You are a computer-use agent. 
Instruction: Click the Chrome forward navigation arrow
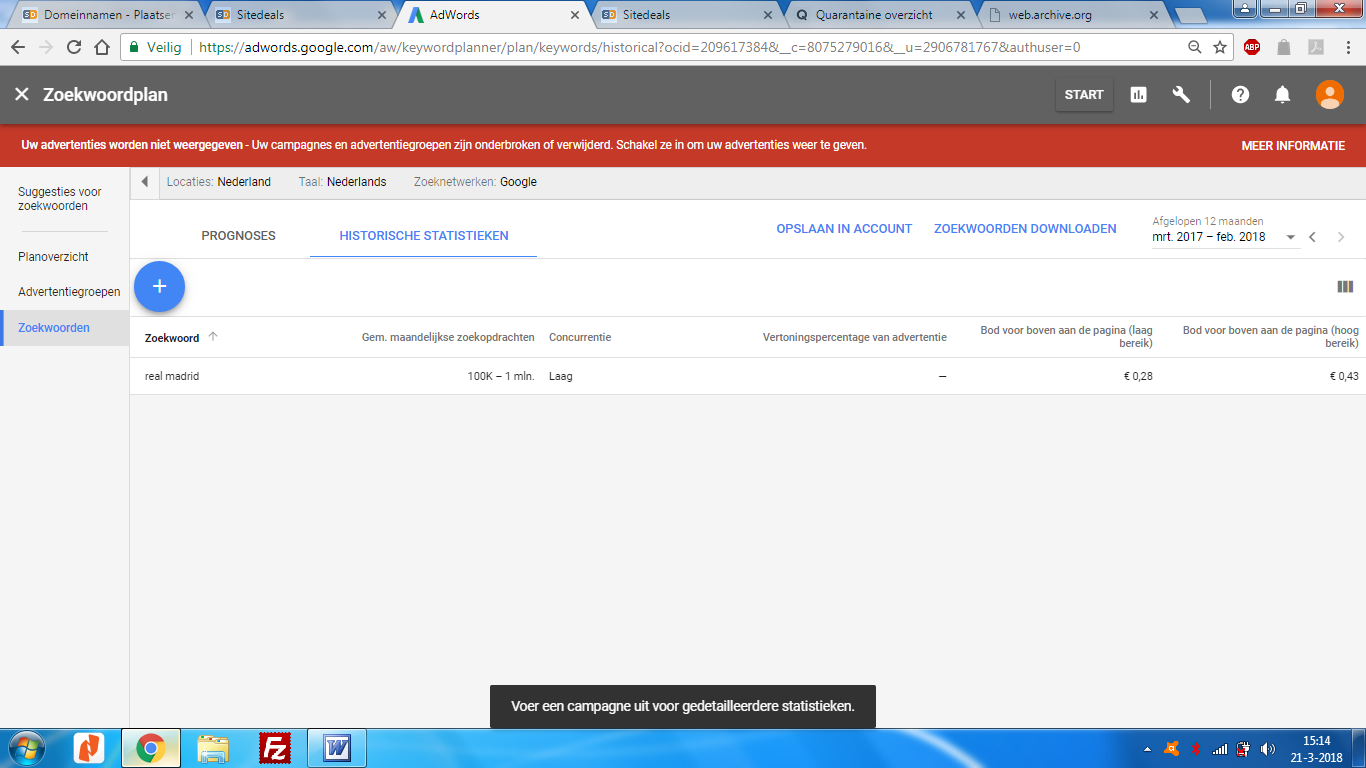tap(46, 47)
